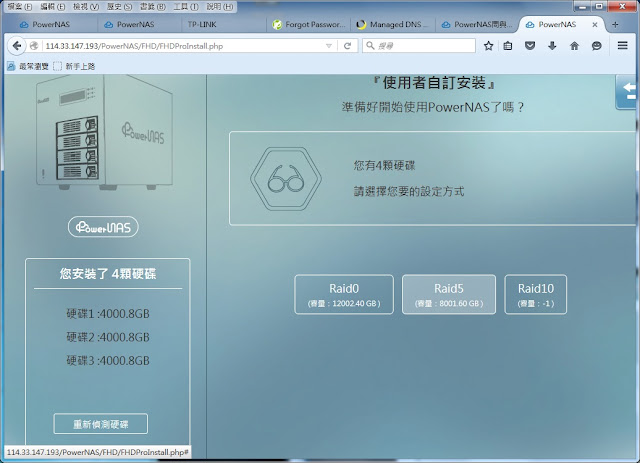The width and height of the screenshot is (640, 463).
Task: Click the 使用者自訂安裝 title
Action: (x=434, y=83)
